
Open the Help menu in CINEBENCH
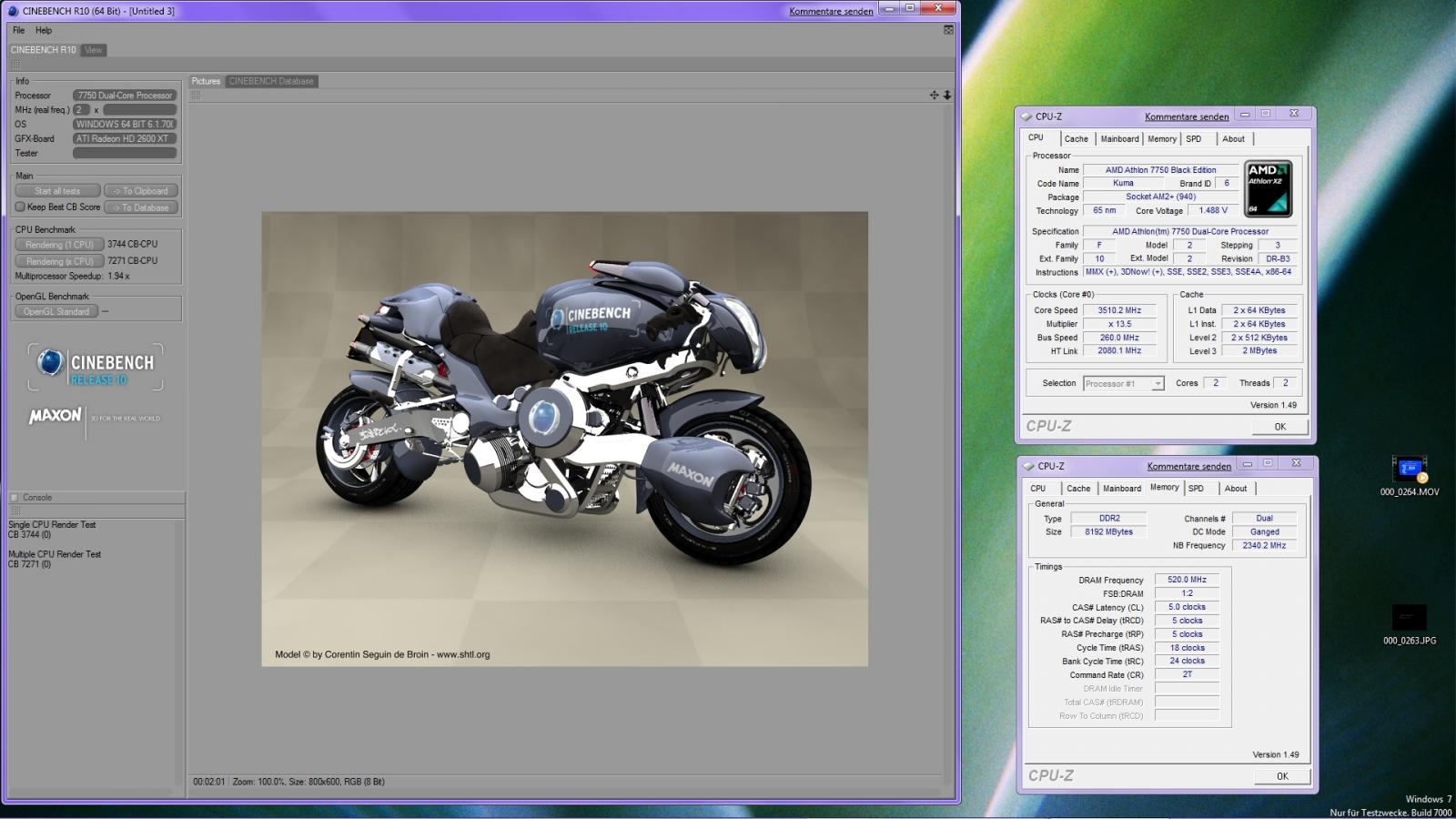coord(44,30)
